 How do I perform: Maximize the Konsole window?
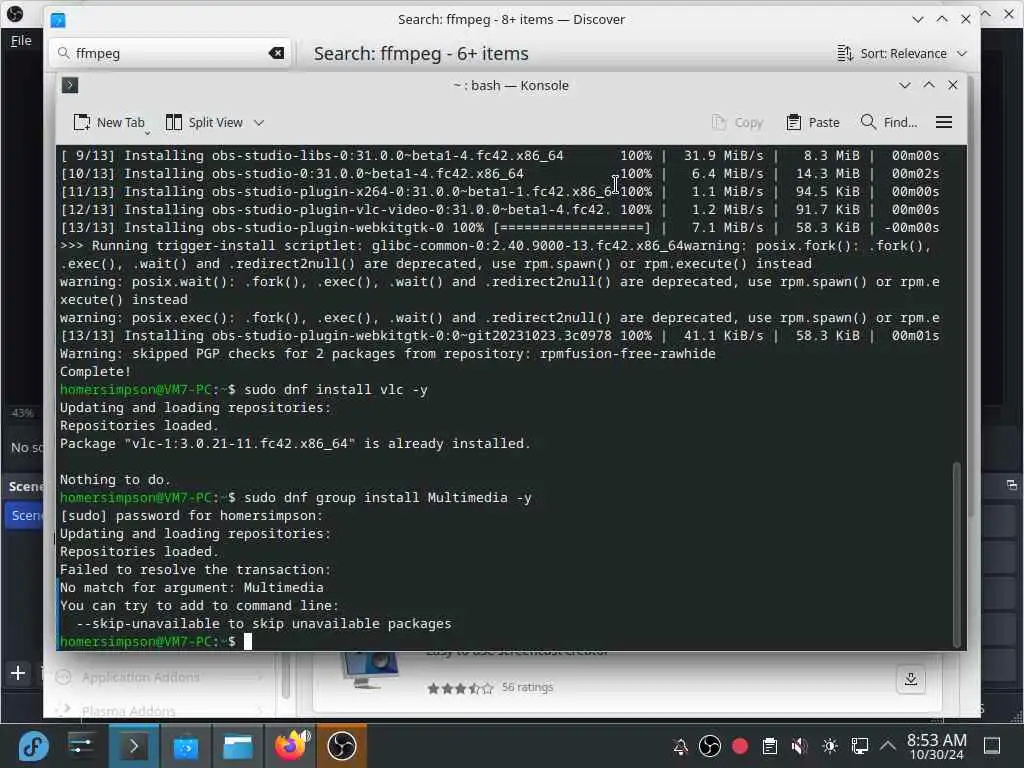point(929,86)
